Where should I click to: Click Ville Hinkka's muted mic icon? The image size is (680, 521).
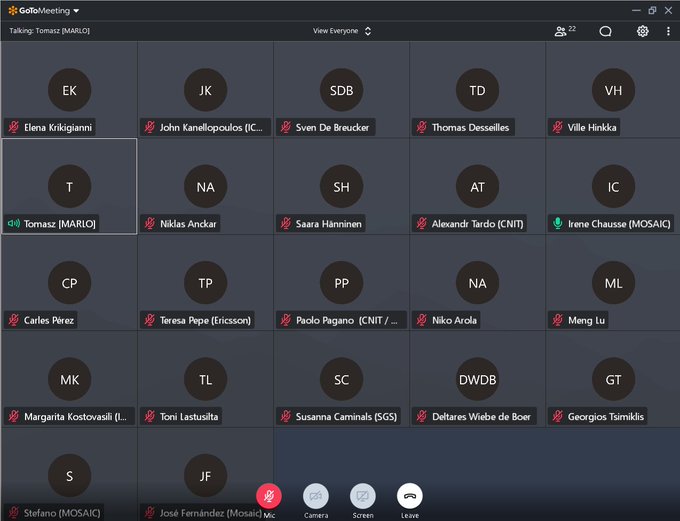point(558,127)
